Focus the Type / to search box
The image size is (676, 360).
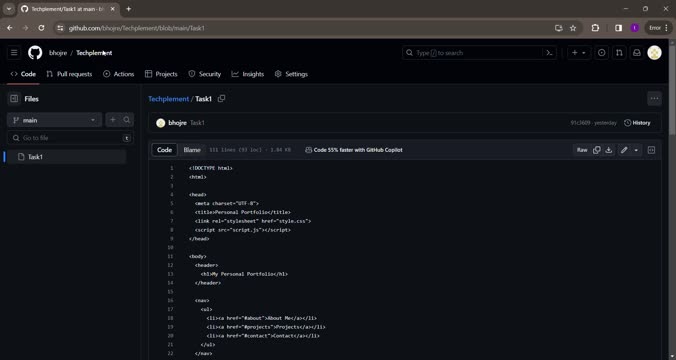click(479, 53)
